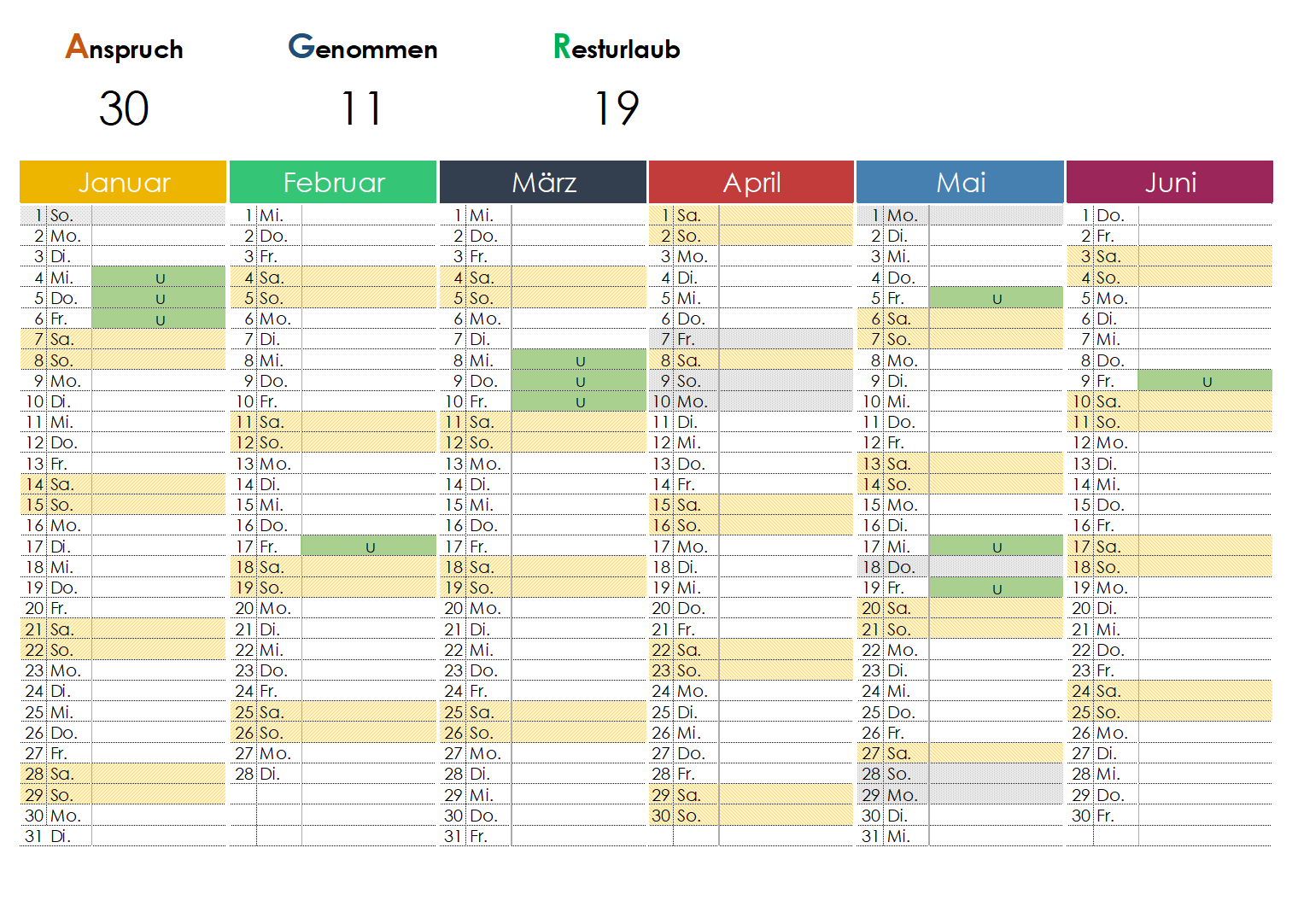1298x924 pixels.
Task: Click the blue Mai month header
Action: point(961,183)
